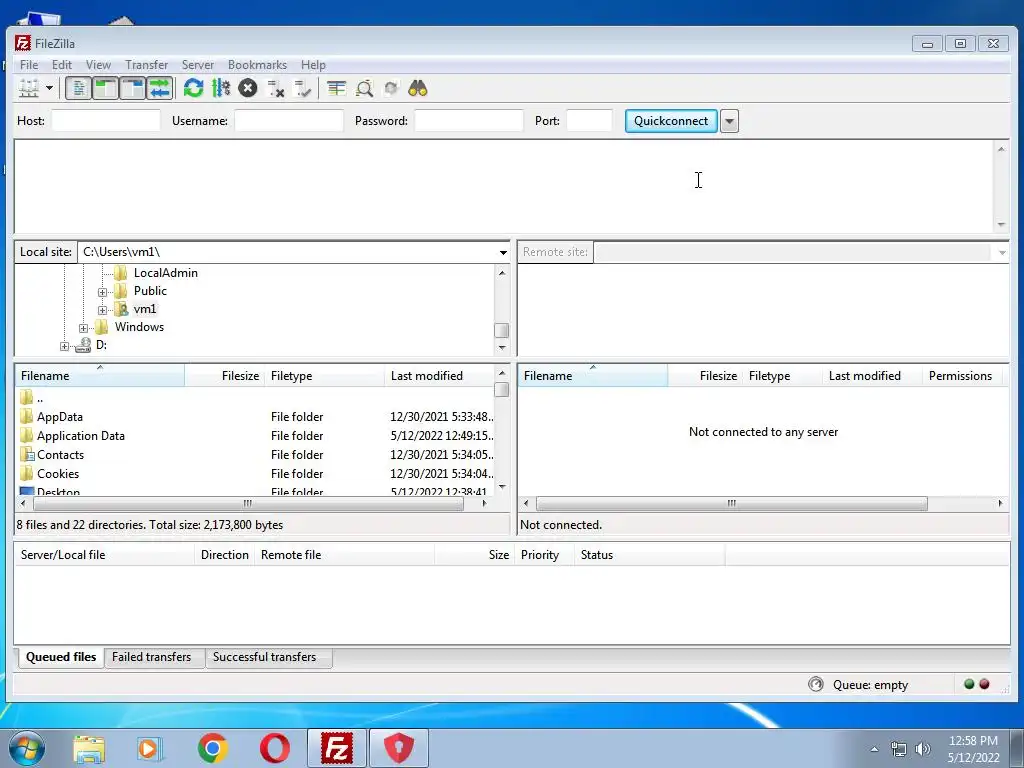Switch to Queued files tab

(61, 657)
